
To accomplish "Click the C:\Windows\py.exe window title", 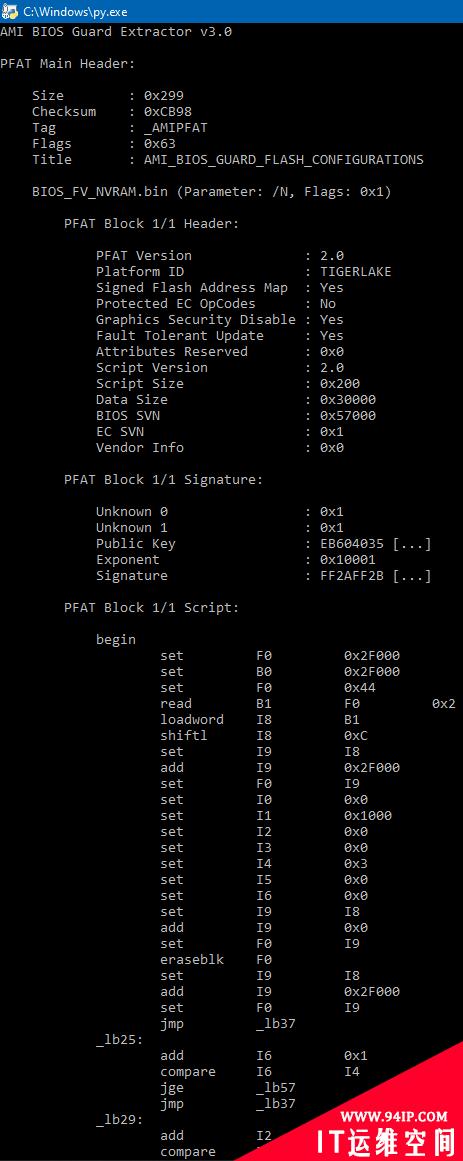I will coord(65,11).
